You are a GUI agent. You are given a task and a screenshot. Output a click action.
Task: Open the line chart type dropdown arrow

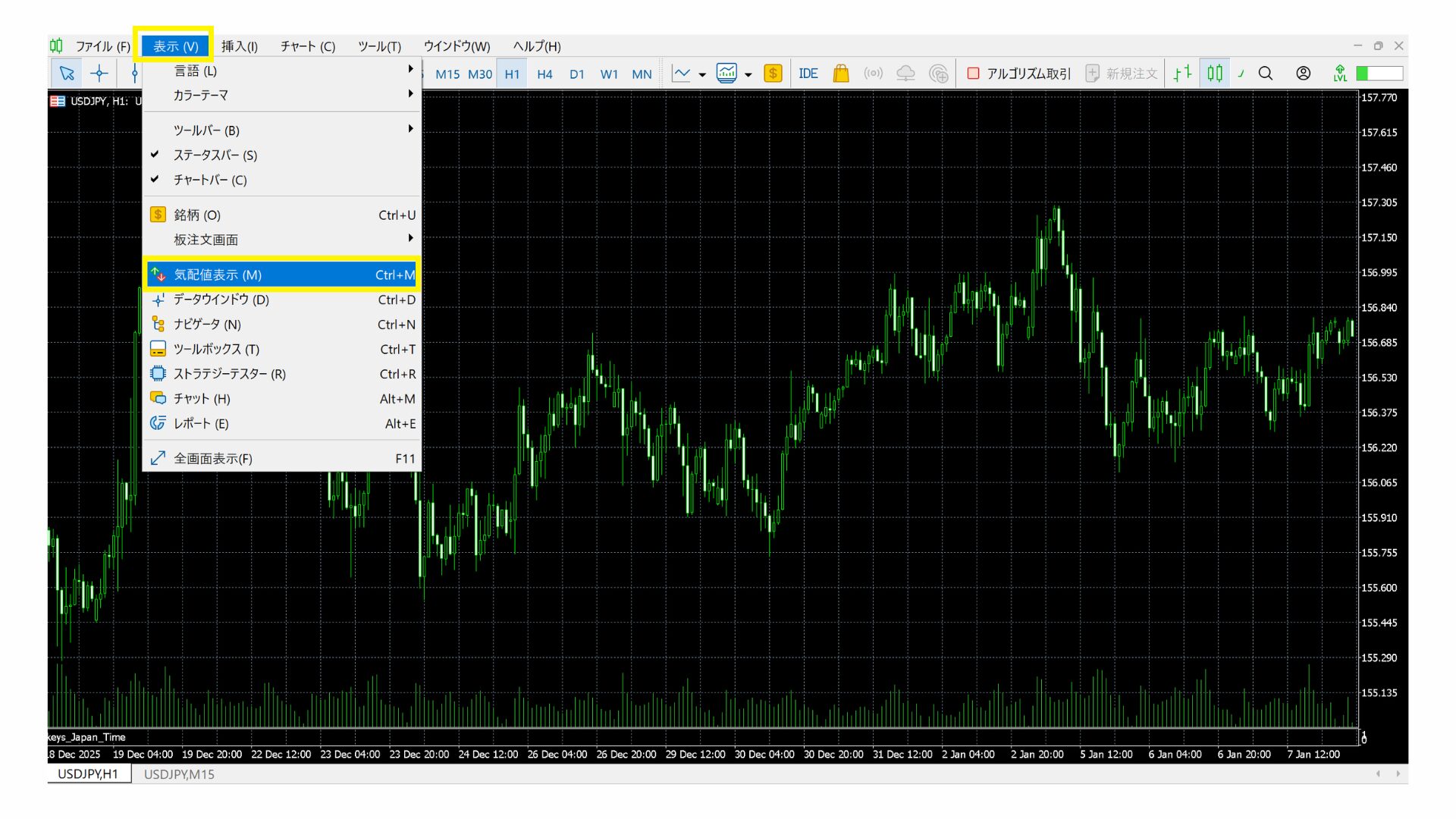pos(702,74)
